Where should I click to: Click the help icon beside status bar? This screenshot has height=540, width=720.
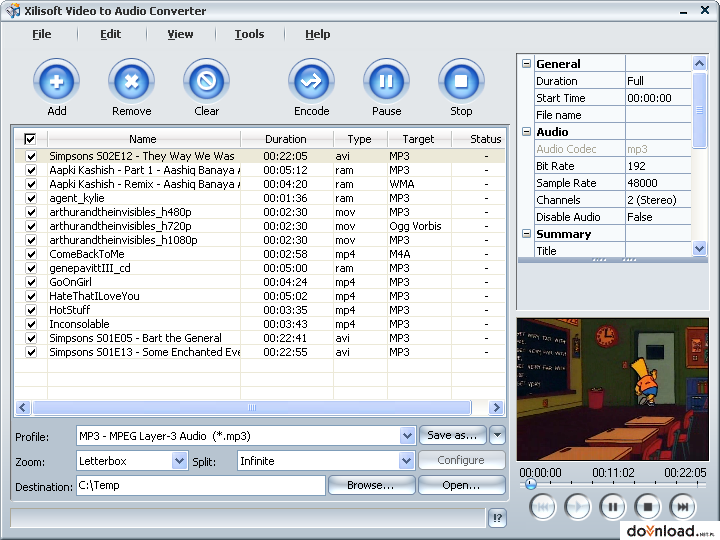click(x=497, y=518)
